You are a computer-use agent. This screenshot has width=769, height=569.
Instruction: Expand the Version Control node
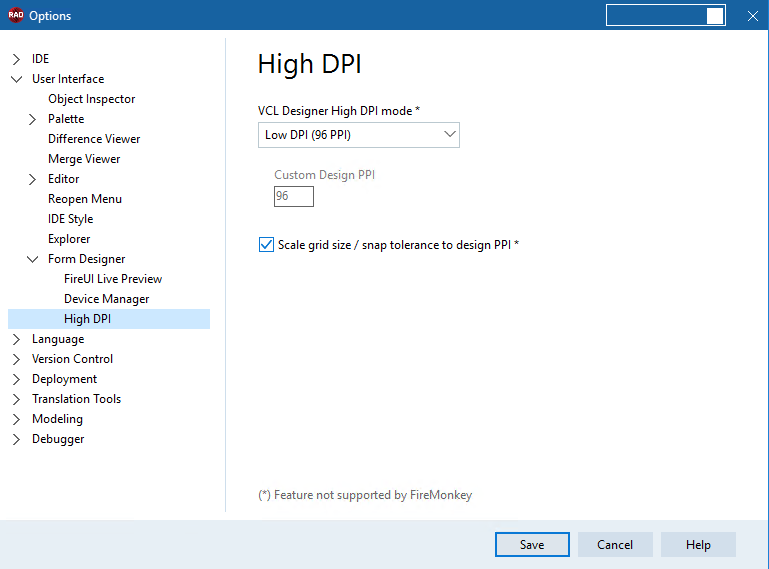tap(16, 360)
